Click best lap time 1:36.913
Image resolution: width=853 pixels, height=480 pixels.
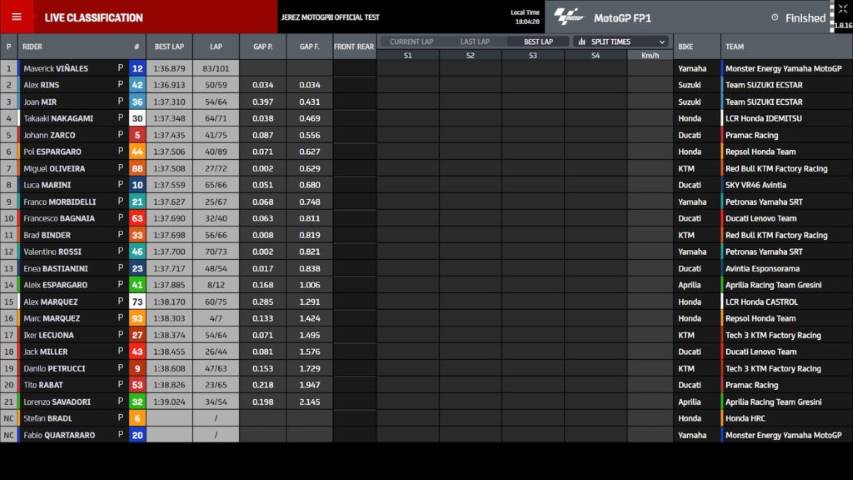pyautogui.click(x=169, y=85)
